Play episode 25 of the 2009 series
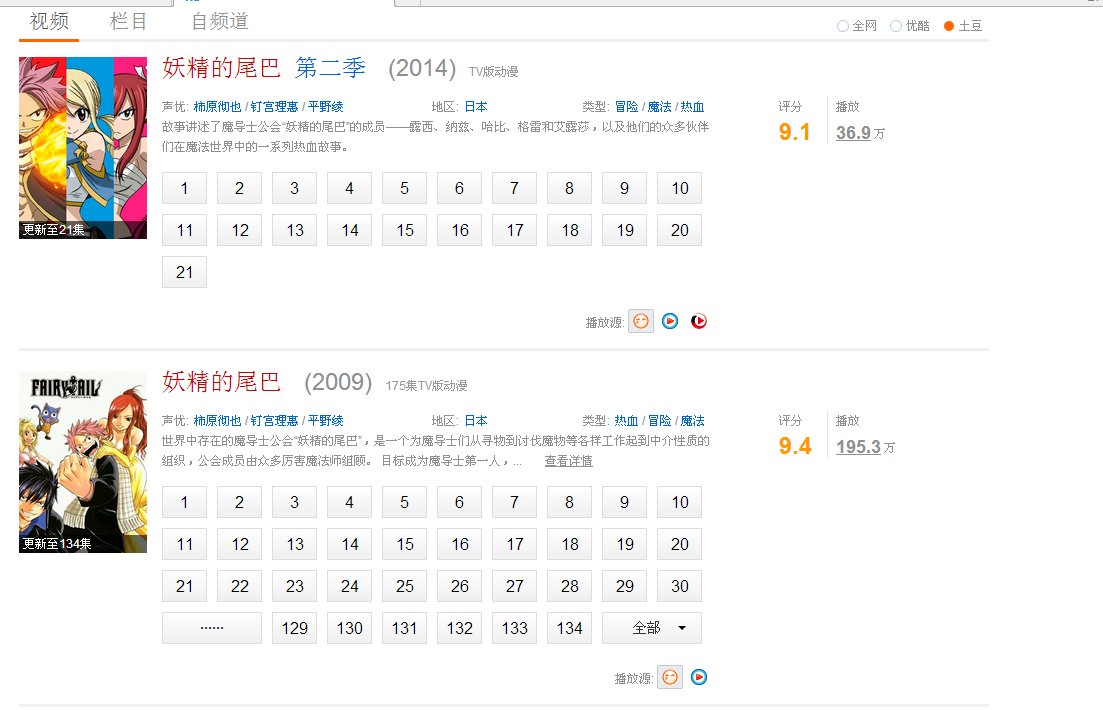The image size is (1103, 710). coord(404,586)
